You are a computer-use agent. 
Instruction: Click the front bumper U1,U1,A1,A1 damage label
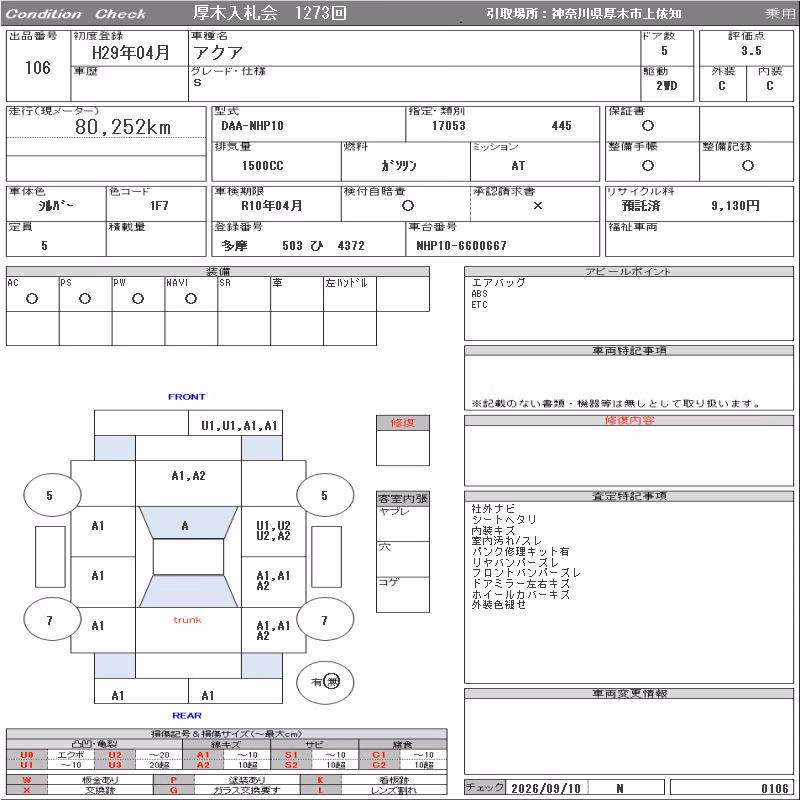239,426
